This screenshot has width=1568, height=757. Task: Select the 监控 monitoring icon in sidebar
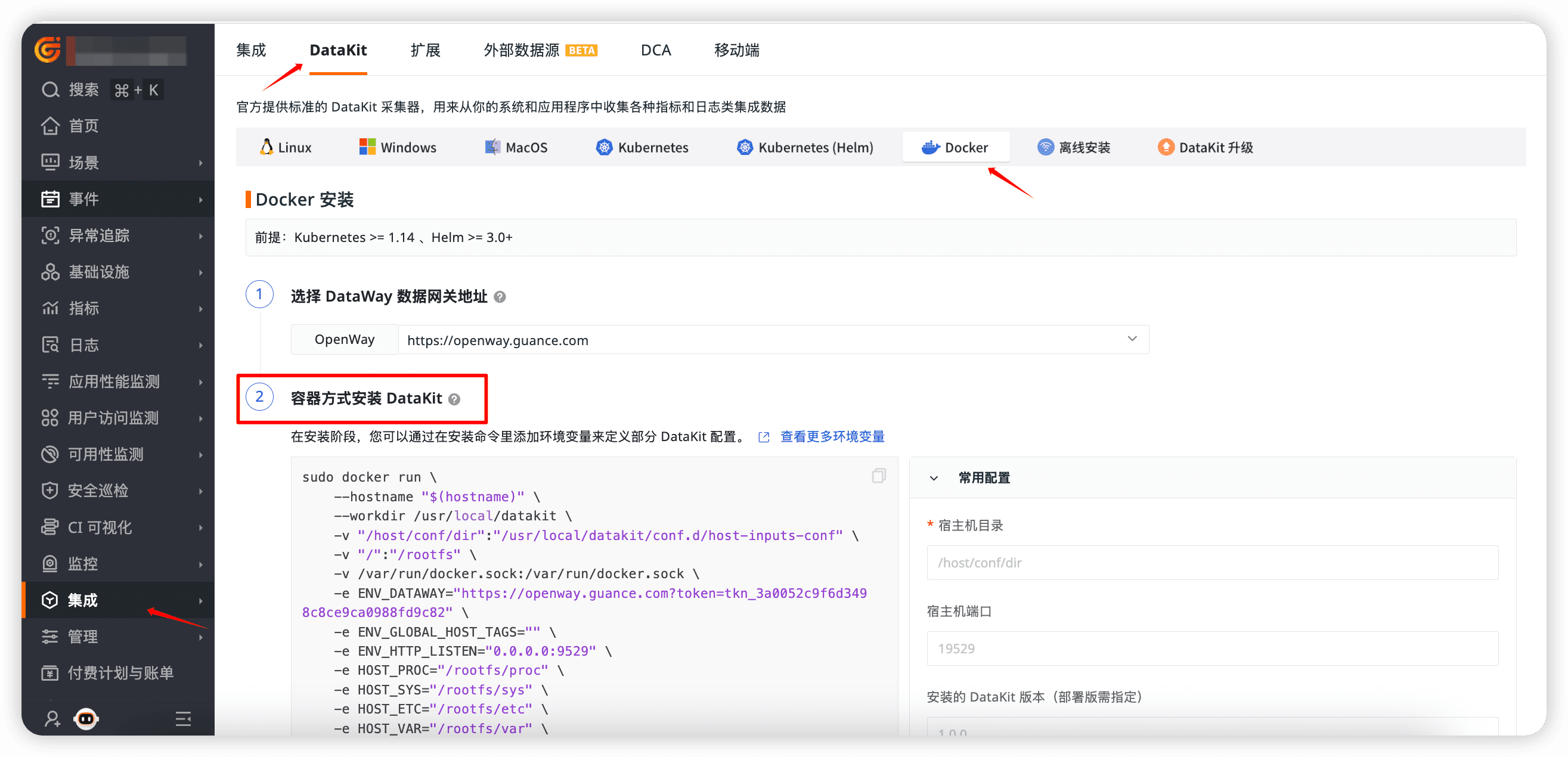click(x=51, y=563)
